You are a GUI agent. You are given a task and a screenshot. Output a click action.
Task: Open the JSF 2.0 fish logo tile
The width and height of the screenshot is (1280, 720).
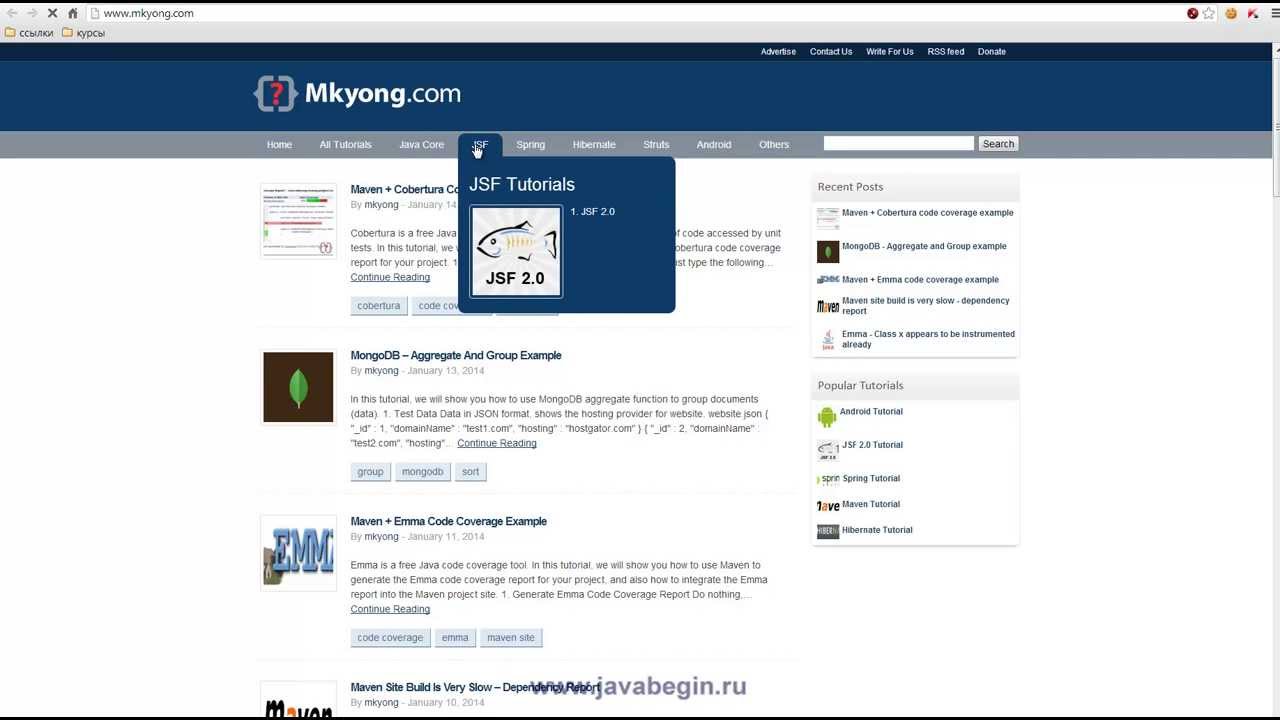click(516, 252)
